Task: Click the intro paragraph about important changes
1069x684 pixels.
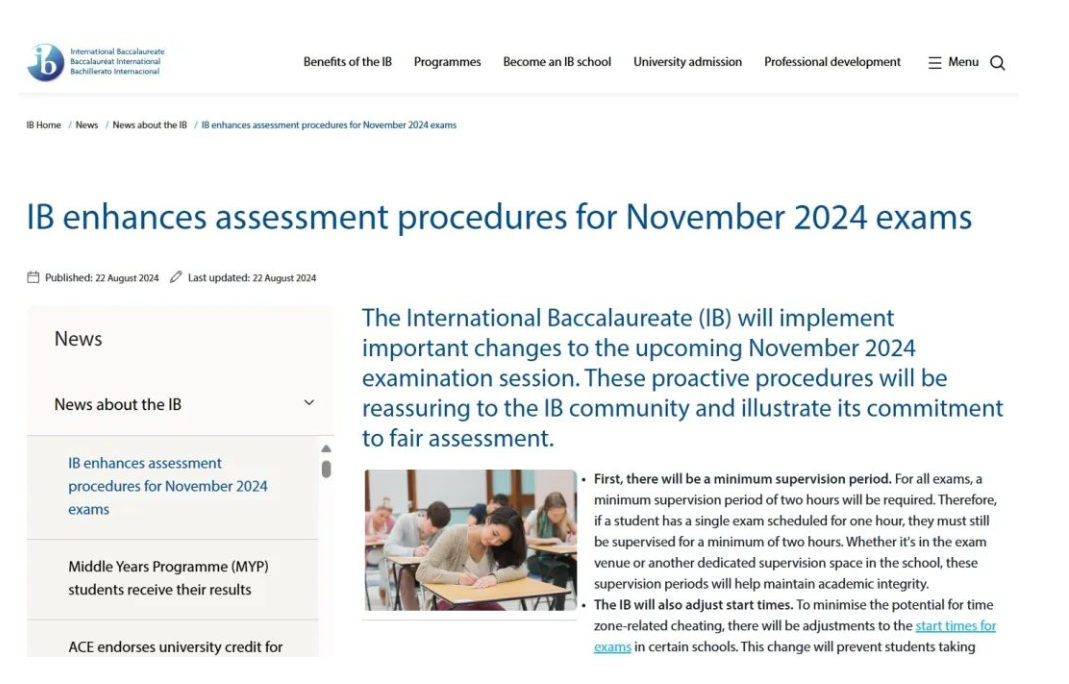Action: tap(682, 378)
